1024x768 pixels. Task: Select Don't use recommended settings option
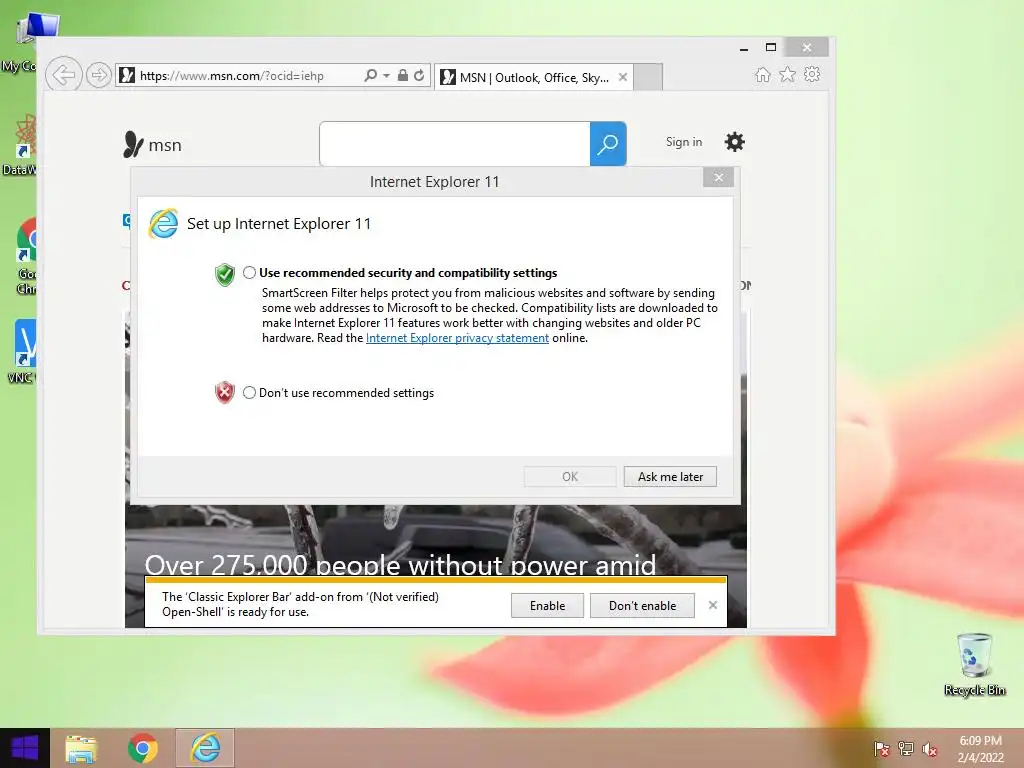pos(249,392)
